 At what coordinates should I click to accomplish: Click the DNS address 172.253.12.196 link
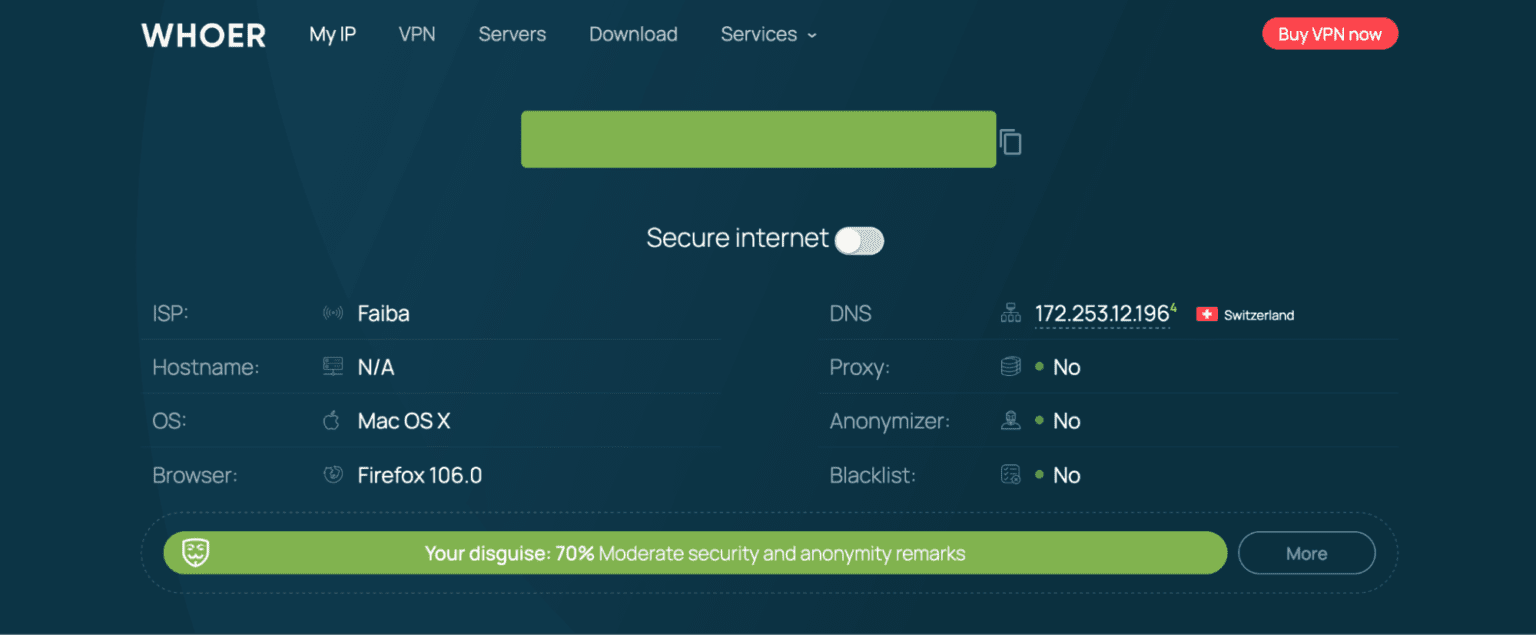(1102, 314)
